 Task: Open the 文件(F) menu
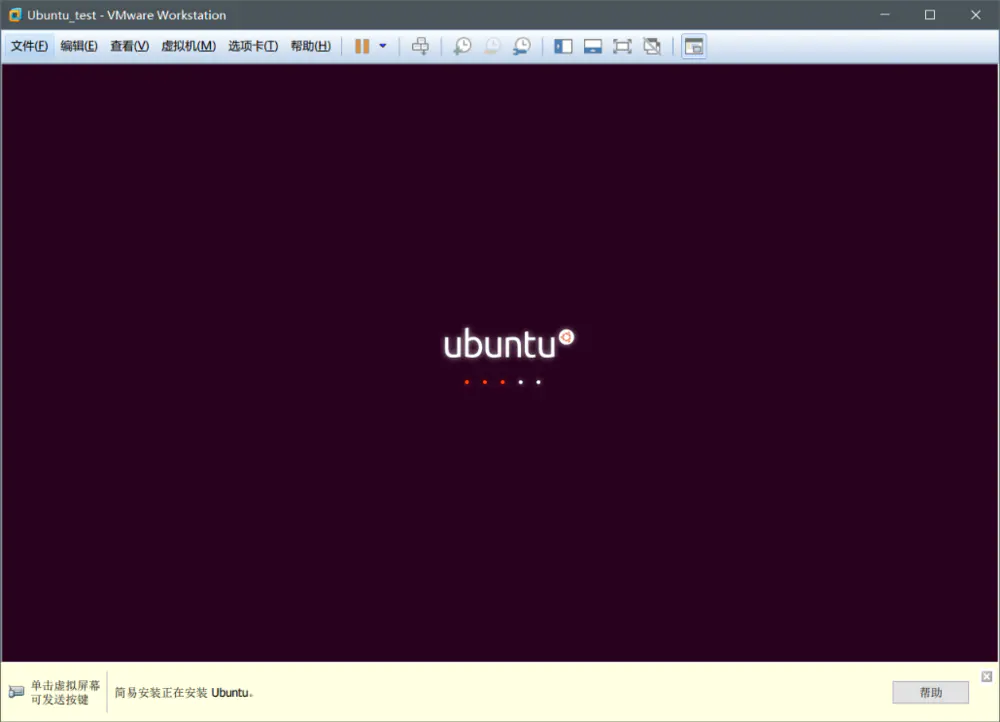click(29, 46)
